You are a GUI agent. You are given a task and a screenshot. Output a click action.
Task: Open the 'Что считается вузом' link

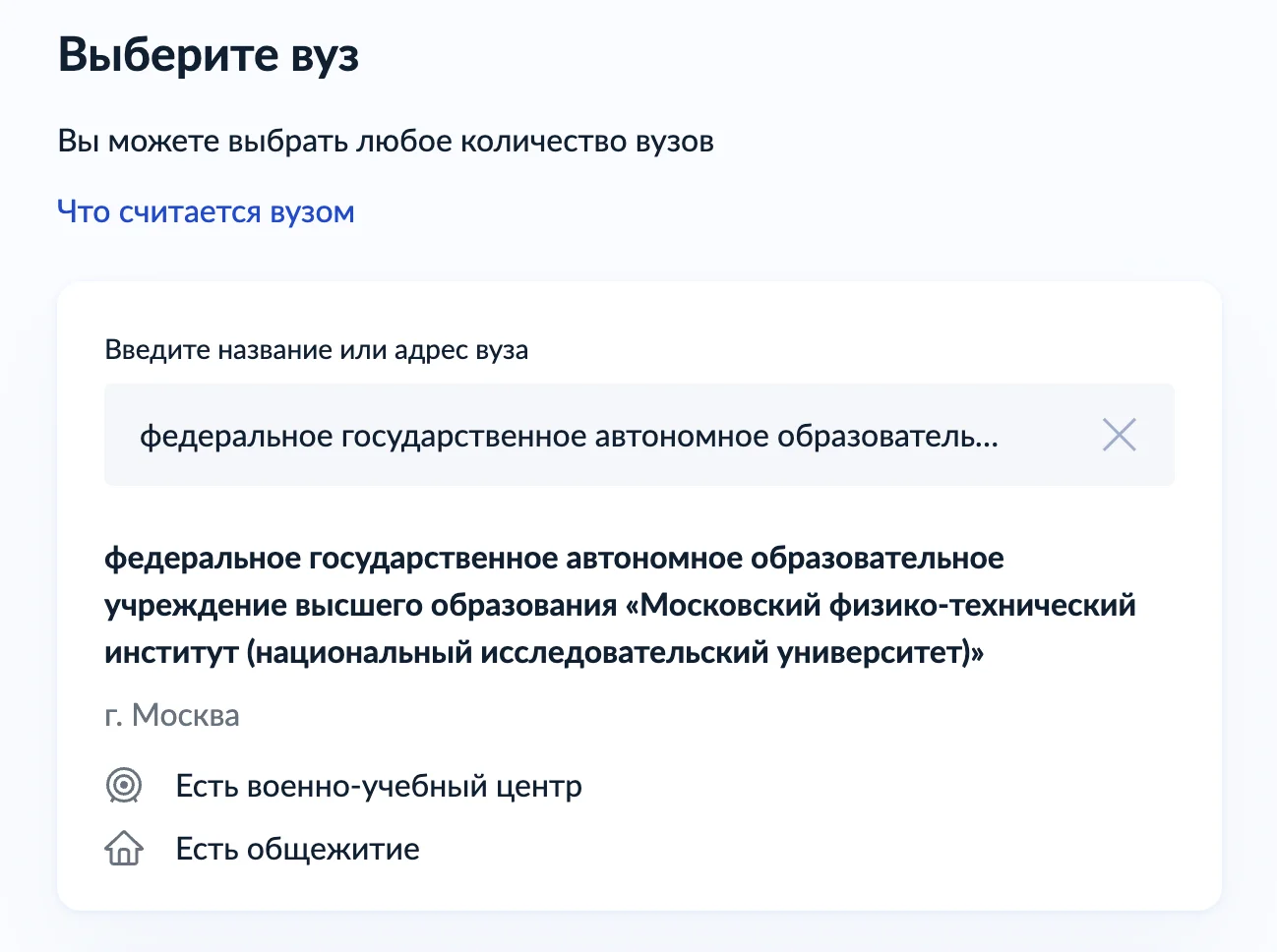206,211
